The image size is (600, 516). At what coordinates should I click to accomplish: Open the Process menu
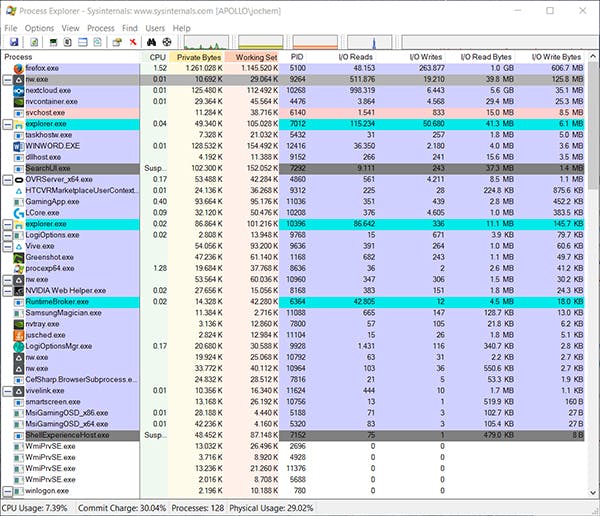101,28
